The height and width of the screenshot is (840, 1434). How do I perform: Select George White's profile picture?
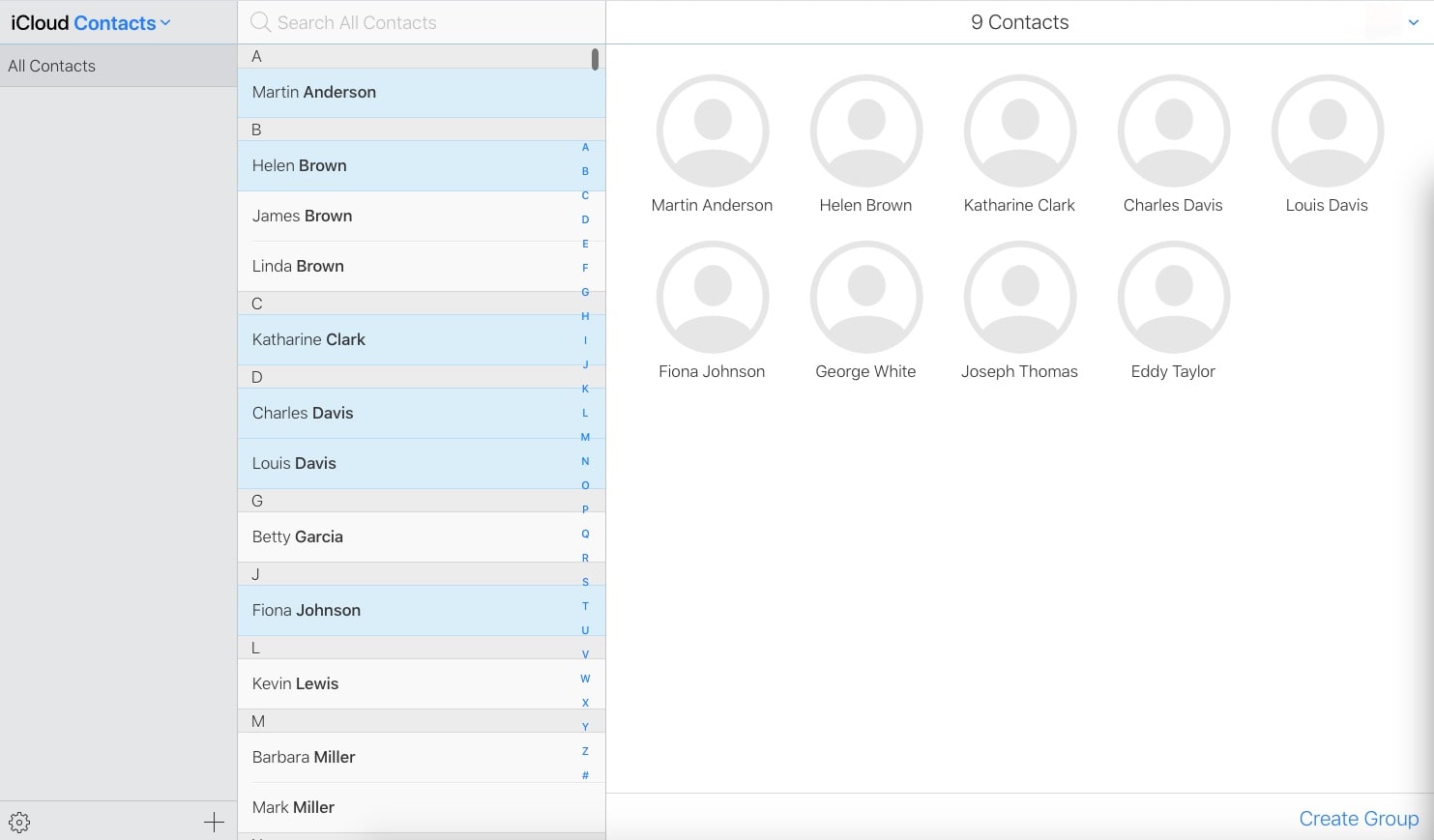866,298
